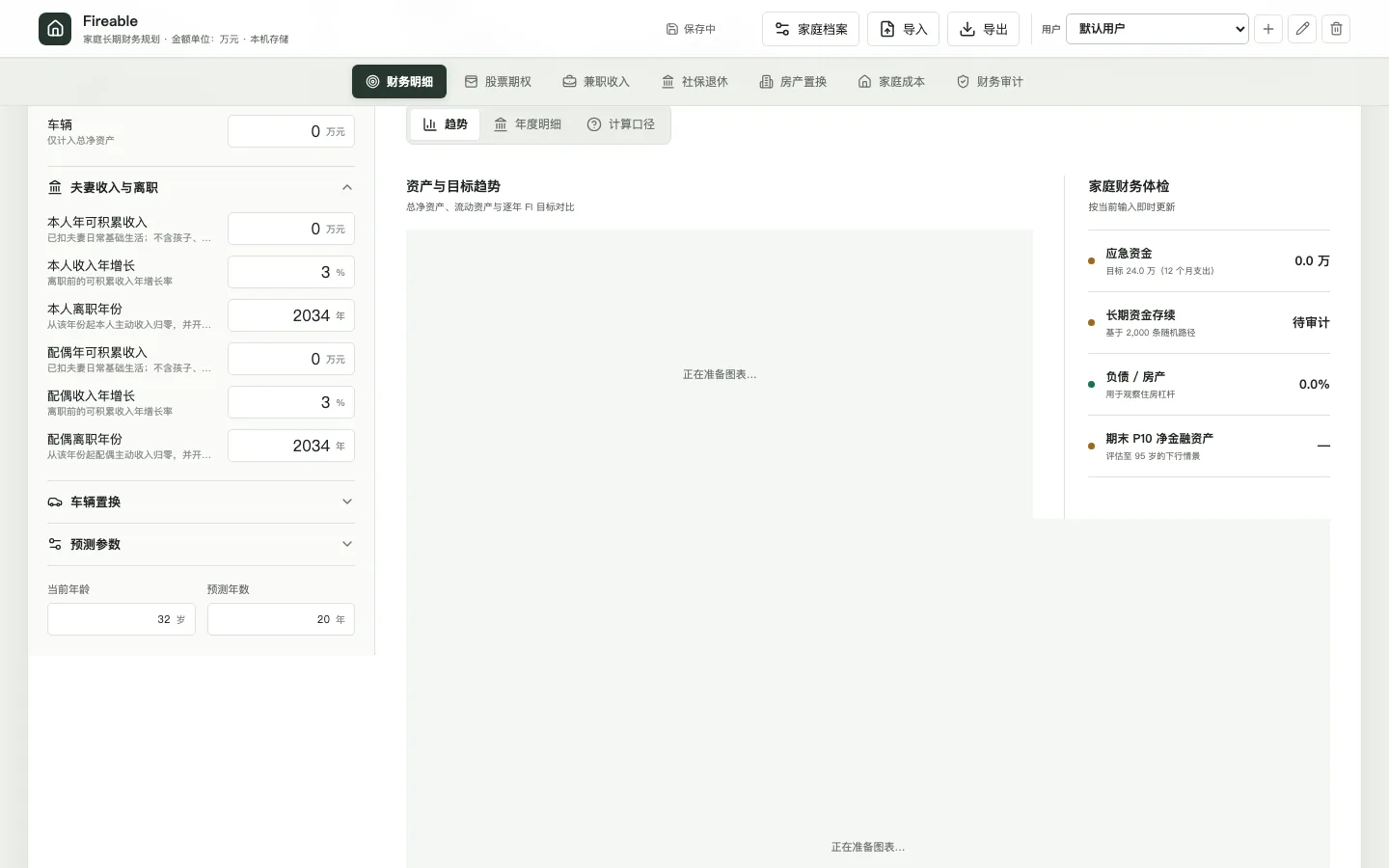1389x868 pixels.
Task: Open the 房产置换 tab
Action: (793, 82)
